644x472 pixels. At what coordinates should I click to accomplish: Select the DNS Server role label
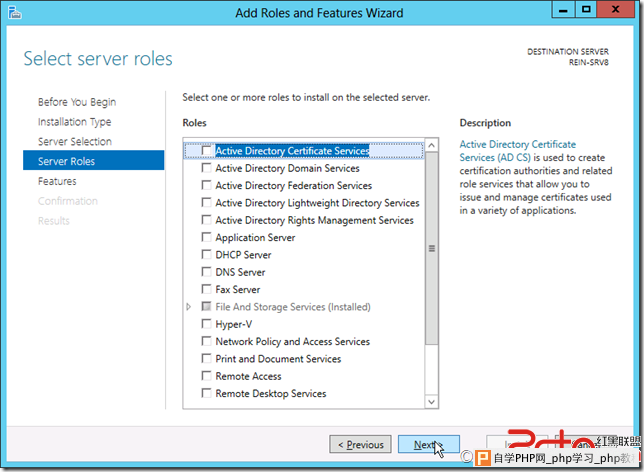pos(240,272)
